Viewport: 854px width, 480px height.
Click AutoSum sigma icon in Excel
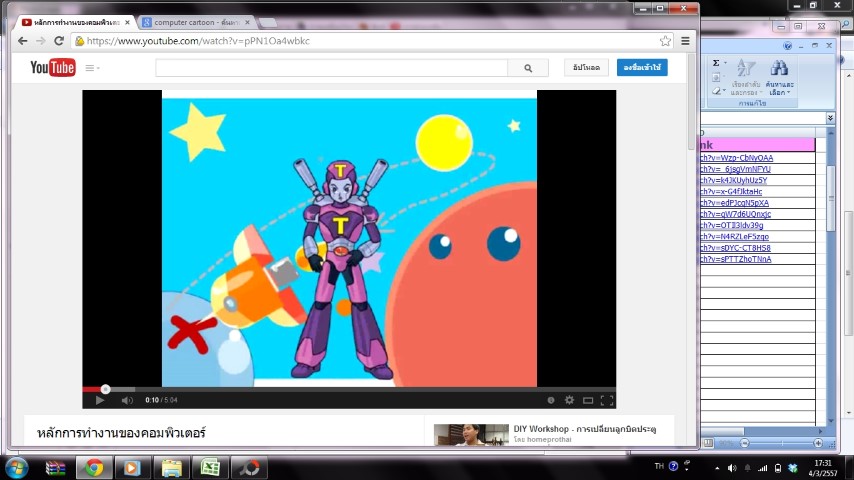point(716,63)
